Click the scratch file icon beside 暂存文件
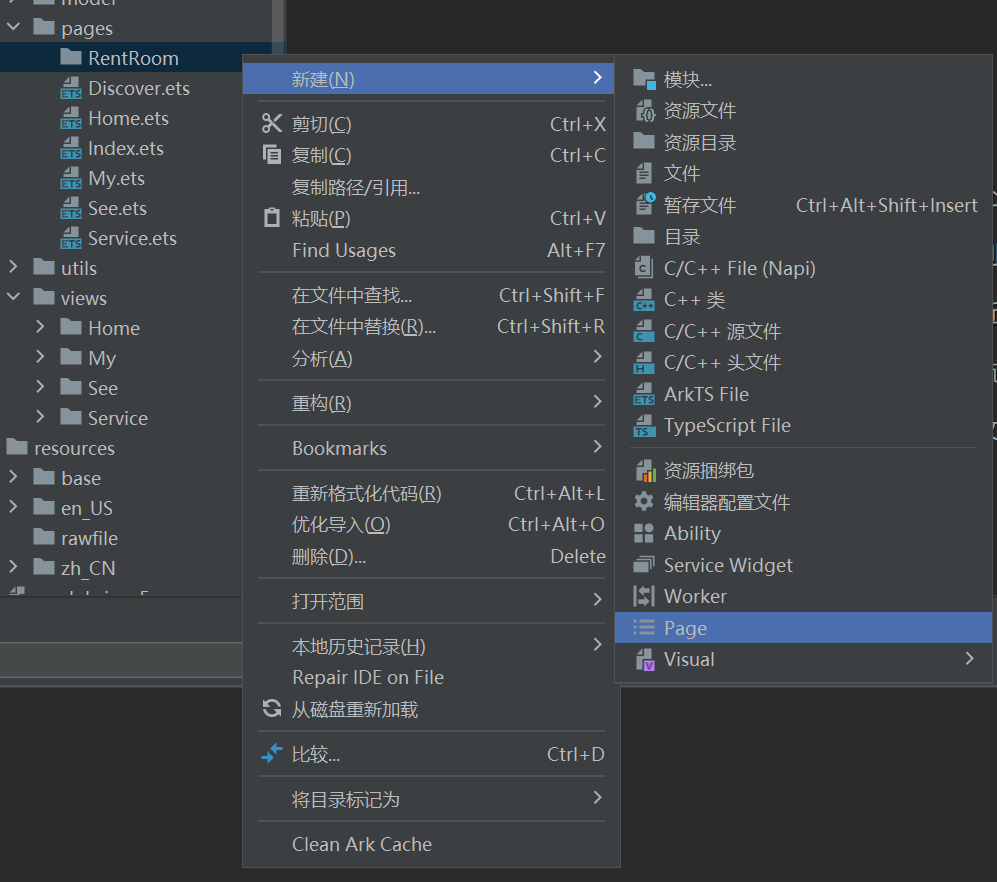 [x=645, y=204]
